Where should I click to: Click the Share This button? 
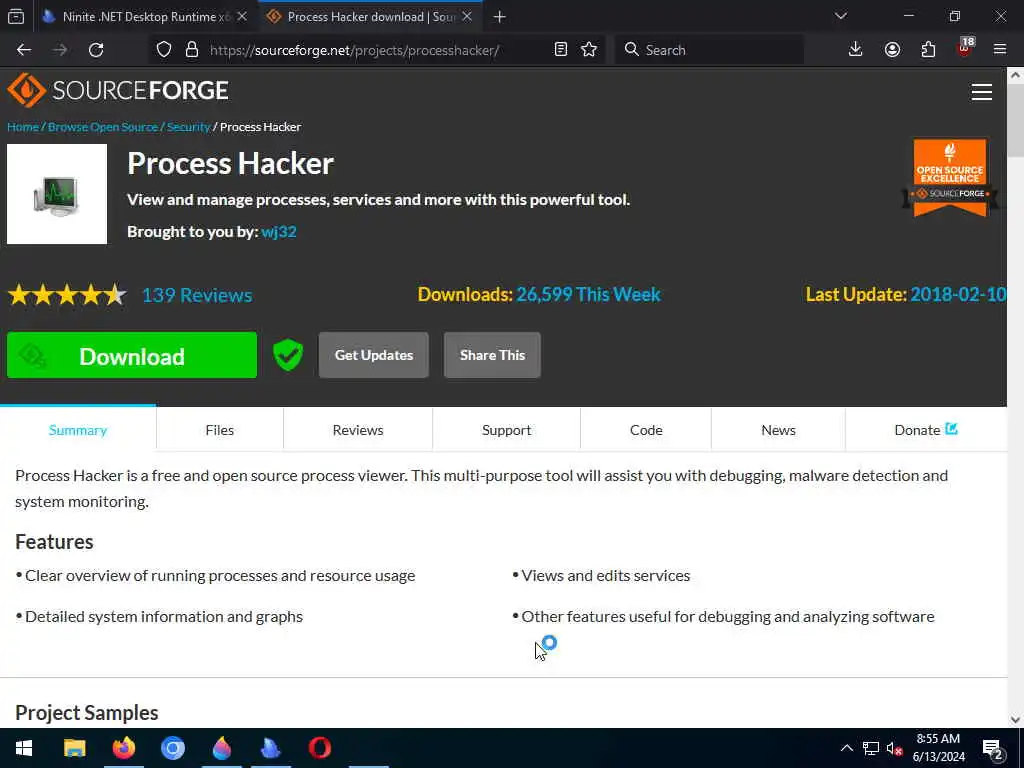point(492,355)
